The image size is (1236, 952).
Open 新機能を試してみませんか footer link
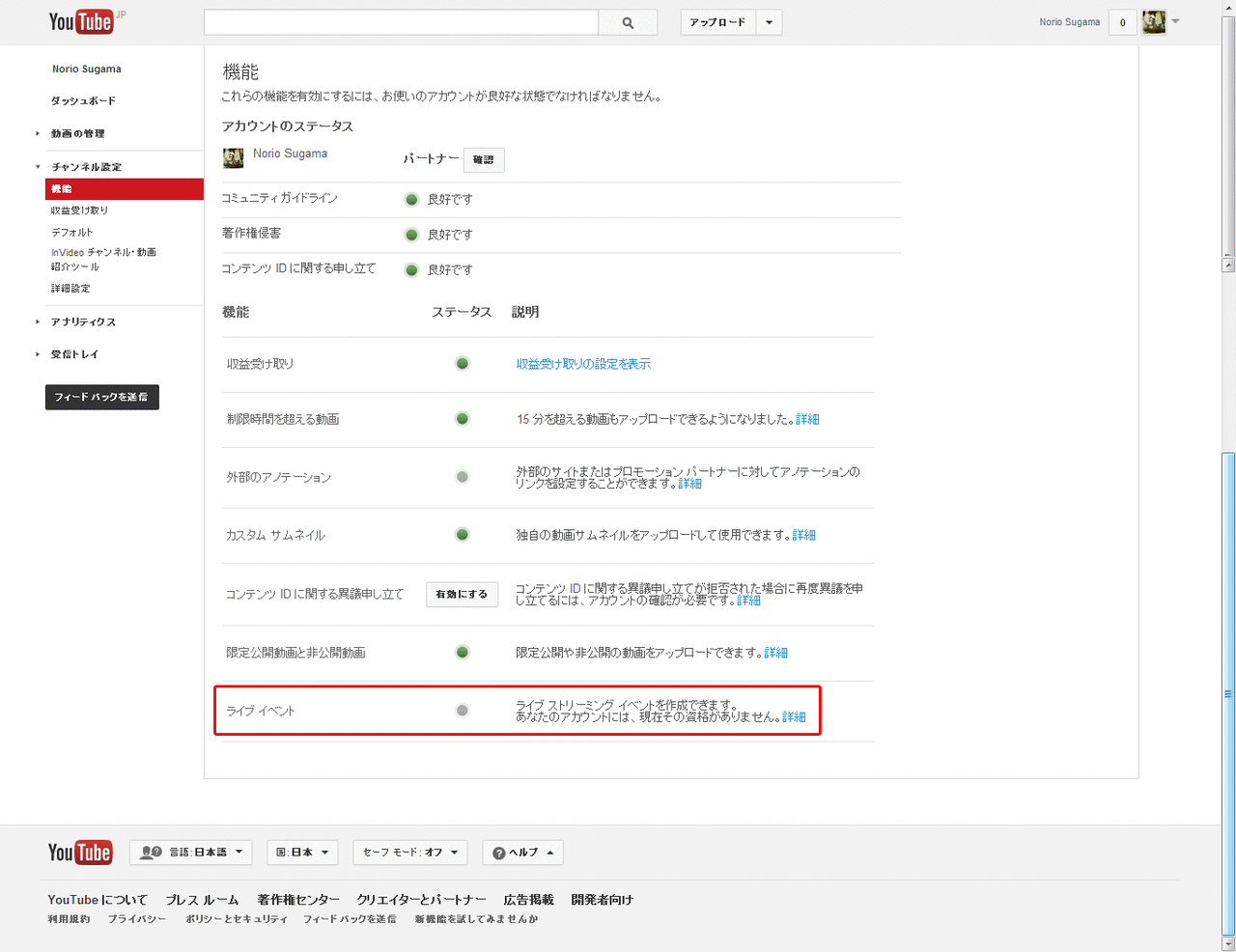tap(476, 919)
